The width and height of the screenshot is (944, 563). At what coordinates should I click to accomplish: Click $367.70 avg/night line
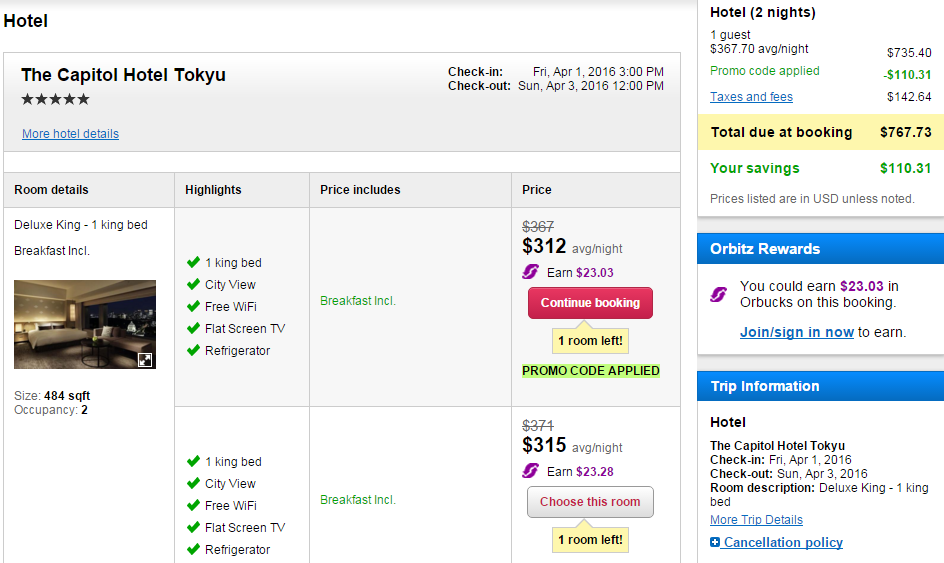pos(759,49)
